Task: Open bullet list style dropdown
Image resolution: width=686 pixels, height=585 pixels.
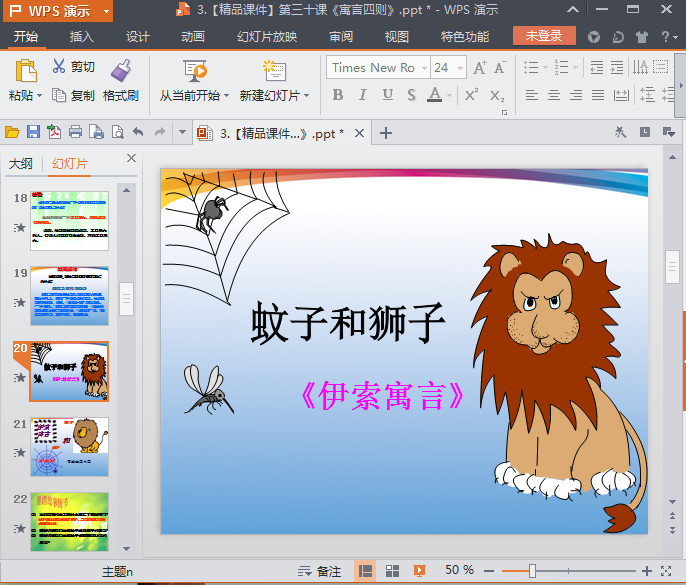Action: point(545,67)
